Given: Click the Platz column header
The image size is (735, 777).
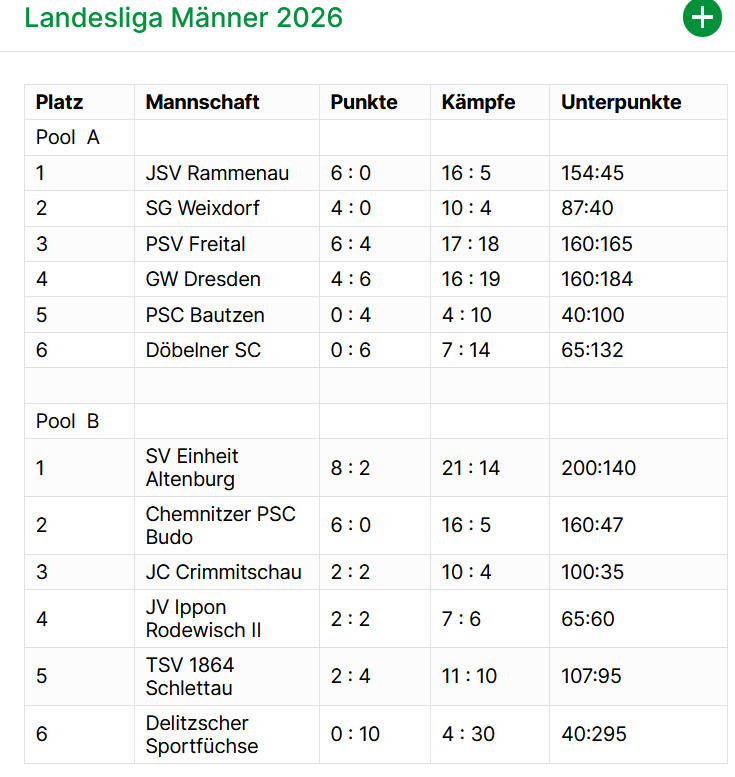Looking at the screenshot, I should coord(59,102).
